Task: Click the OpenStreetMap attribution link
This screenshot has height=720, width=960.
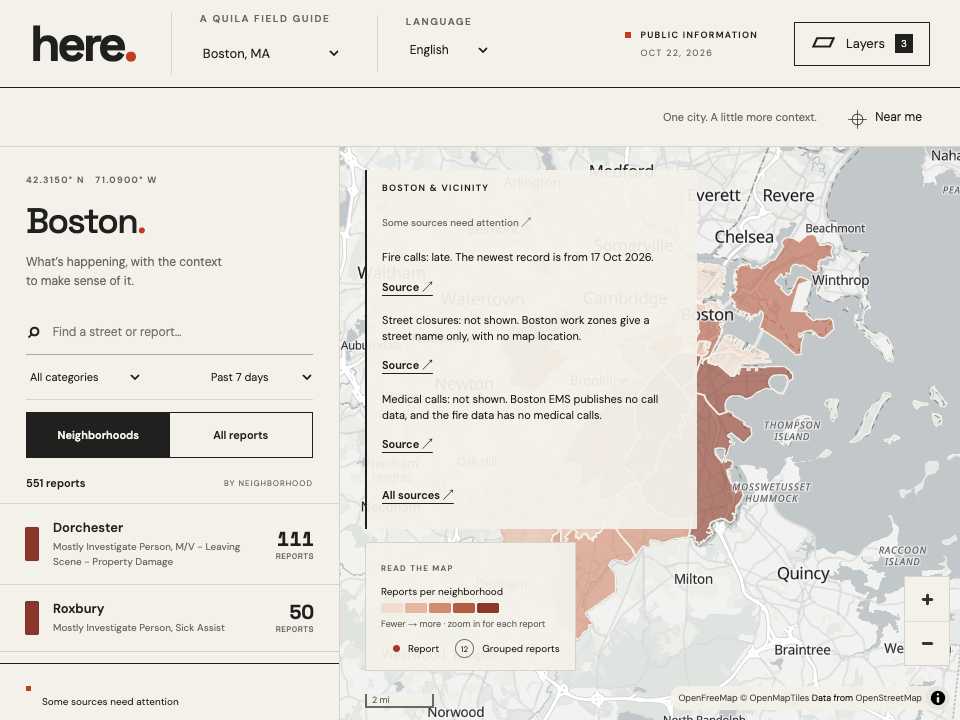Action: coord(888,698)
